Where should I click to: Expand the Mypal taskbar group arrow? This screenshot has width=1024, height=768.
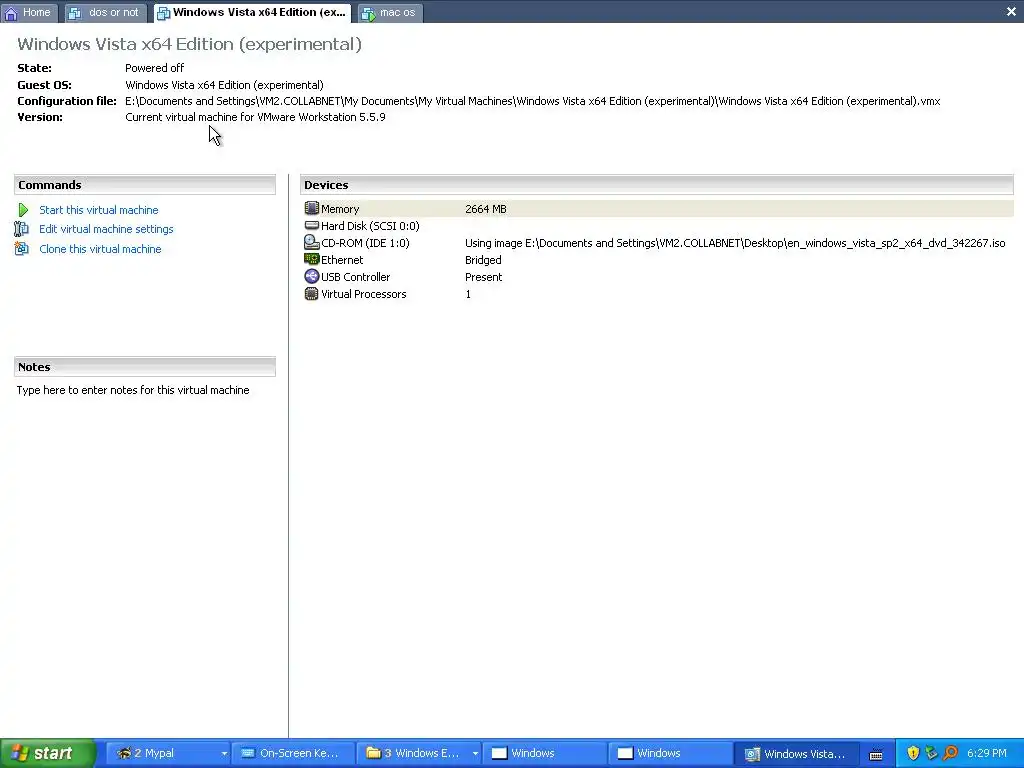pyautogui.click(x=223, y=753)
